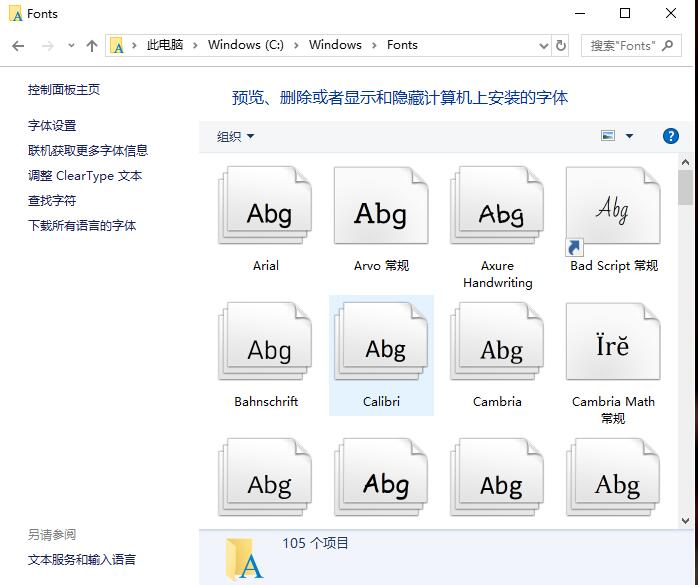
Task: Maximize the Fonts window
Action: point(625,13)
